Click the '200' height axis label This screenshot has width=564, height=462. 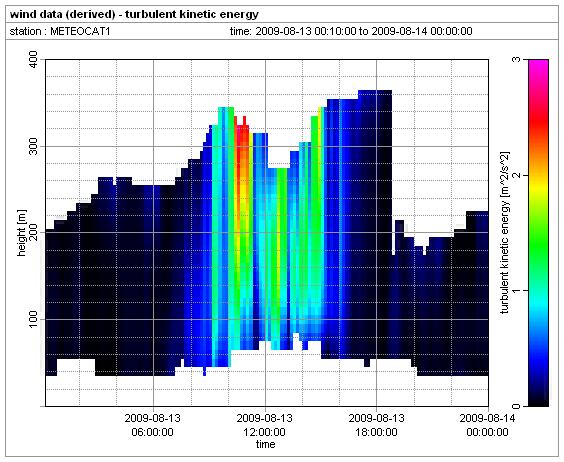coord(33,232)
